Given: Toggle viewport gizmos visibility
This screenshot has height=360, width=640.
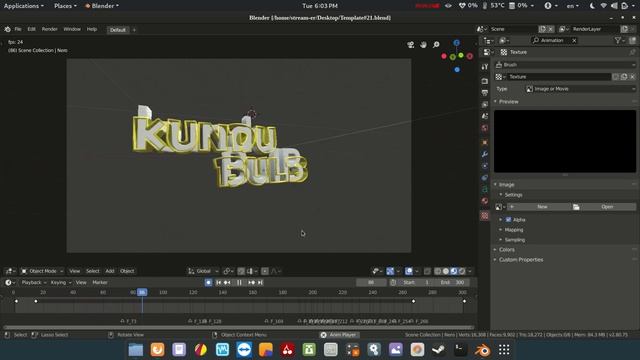Looking at the screenshot, I should [390, 271].
